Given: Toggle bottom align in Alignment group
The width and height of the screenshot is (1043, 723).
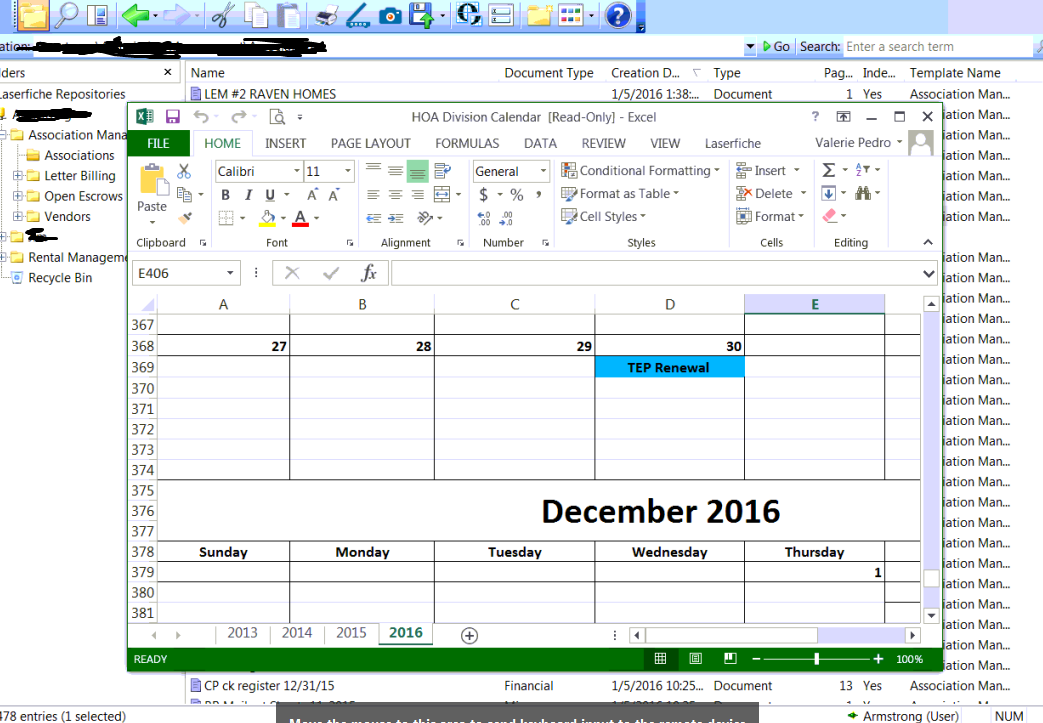Looking at the screenshot, I should (418, 171).
